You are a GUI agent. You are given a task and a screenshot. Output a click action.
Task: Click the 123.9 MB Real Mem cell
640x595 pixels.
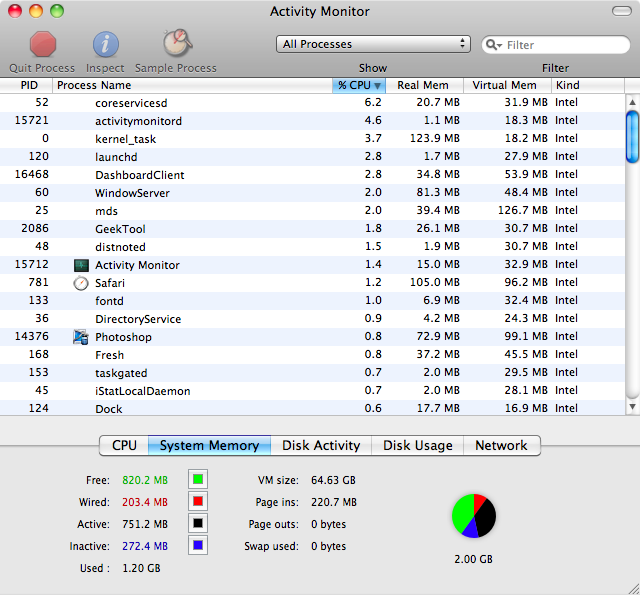[x=435, y=138]
